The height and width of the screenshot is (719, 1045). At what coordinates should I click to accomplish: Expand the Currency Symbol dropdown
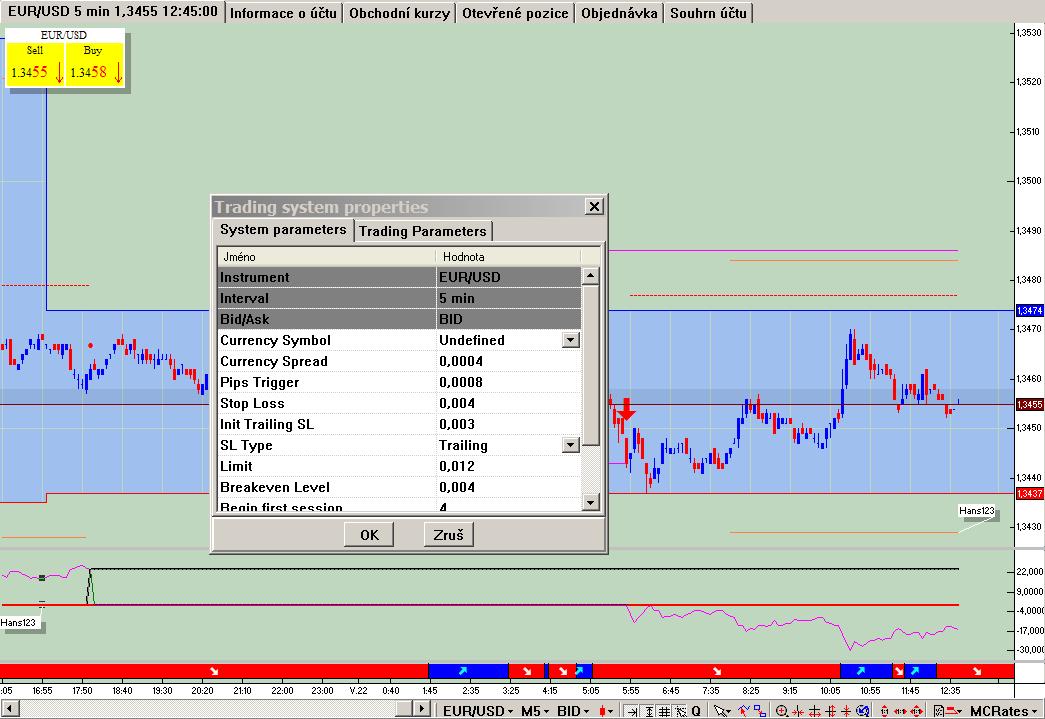click(570, 340)
